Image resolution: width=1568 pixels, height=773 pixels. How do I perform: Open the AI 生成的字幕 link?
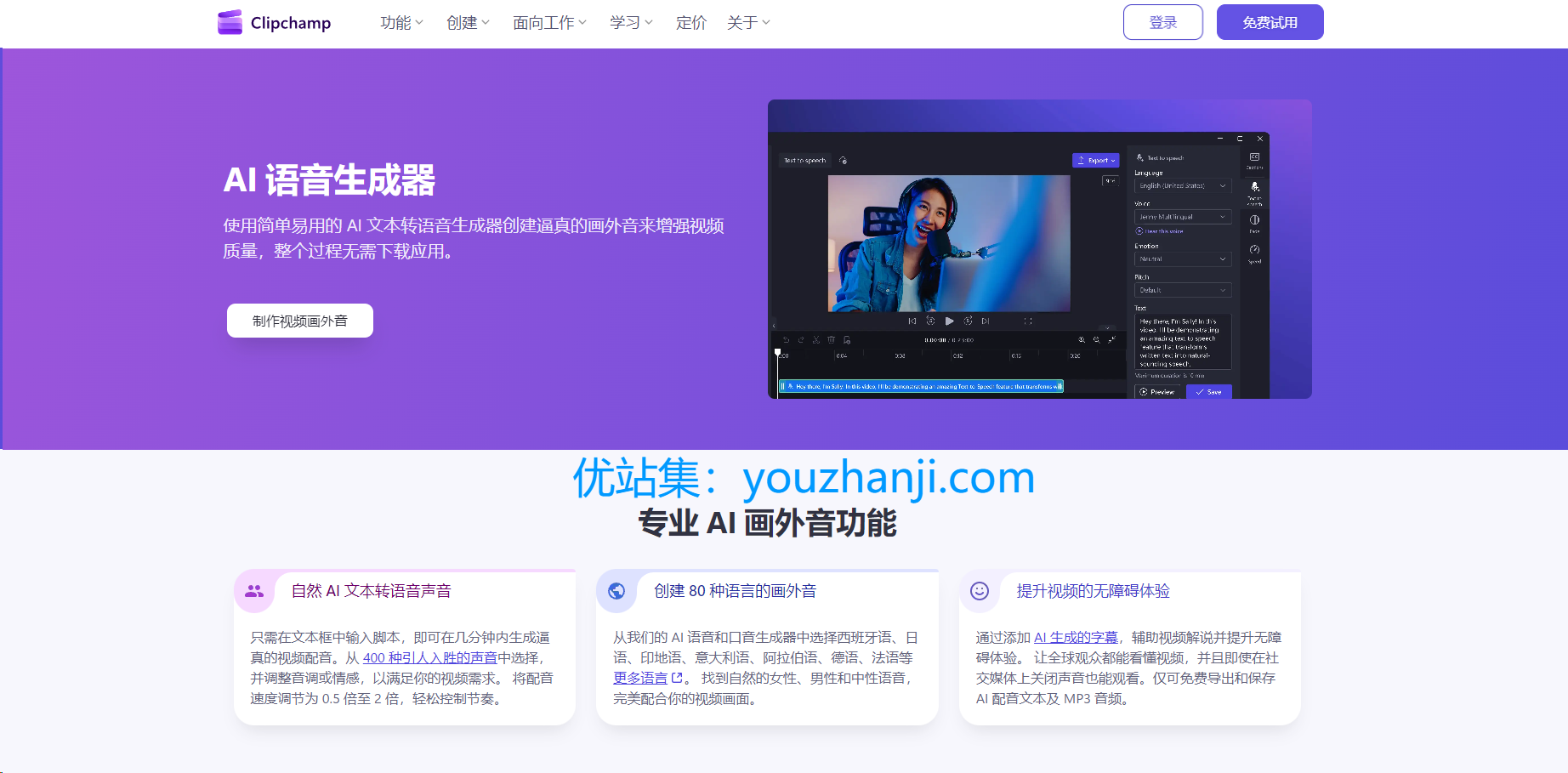tap(1076, 637)
